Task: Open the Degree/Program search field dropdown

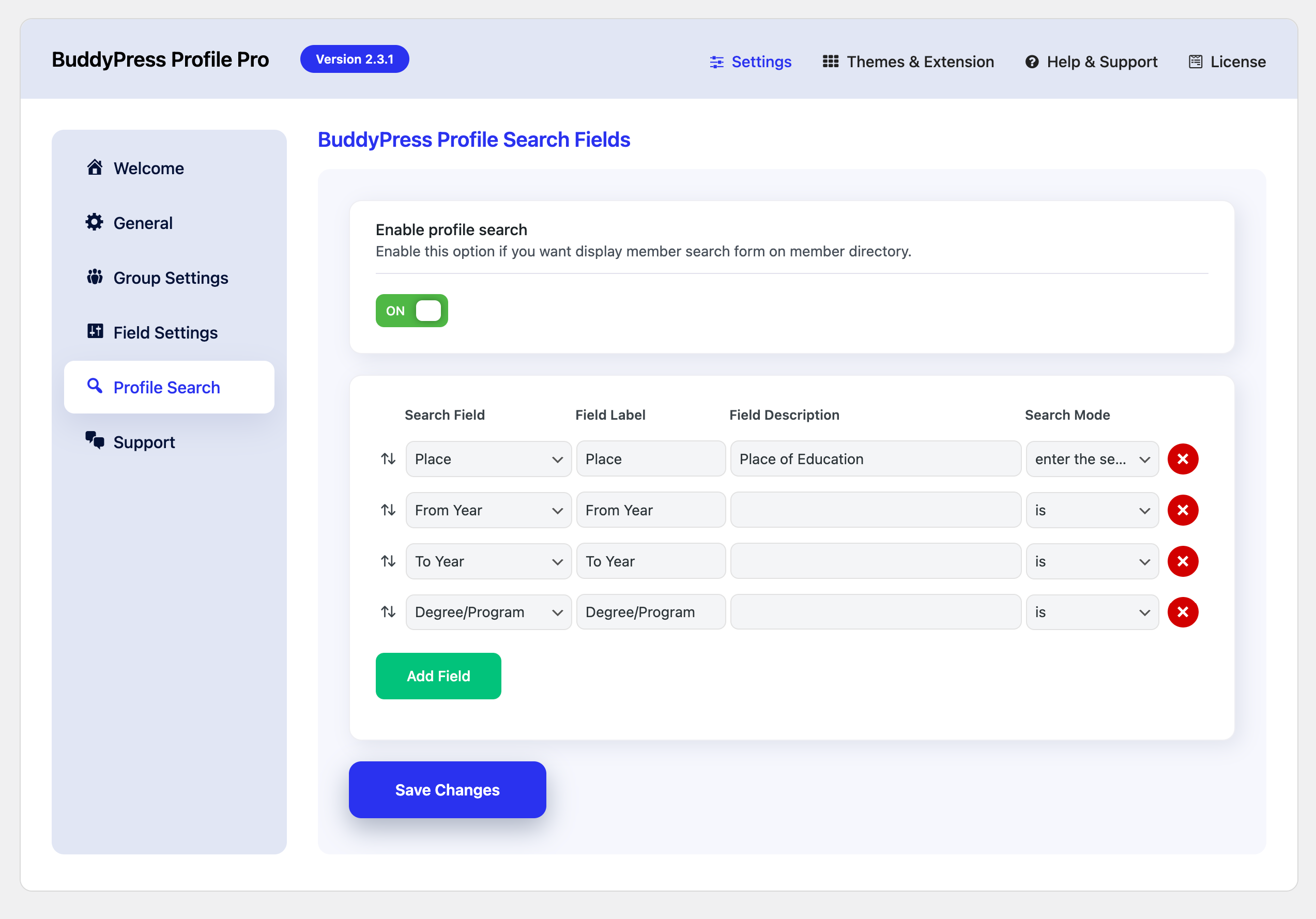Action: (488, 611)
